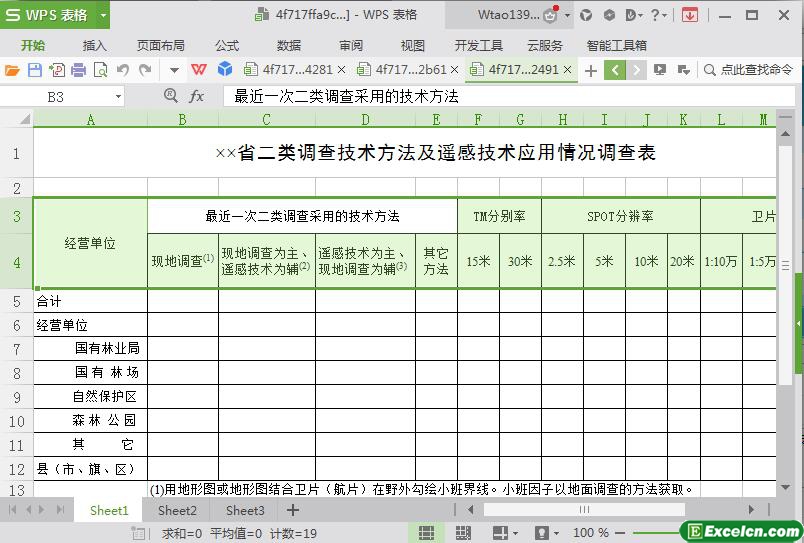
Task: Jump to last sheet with navigation arrow
Action: click(61, 510)
